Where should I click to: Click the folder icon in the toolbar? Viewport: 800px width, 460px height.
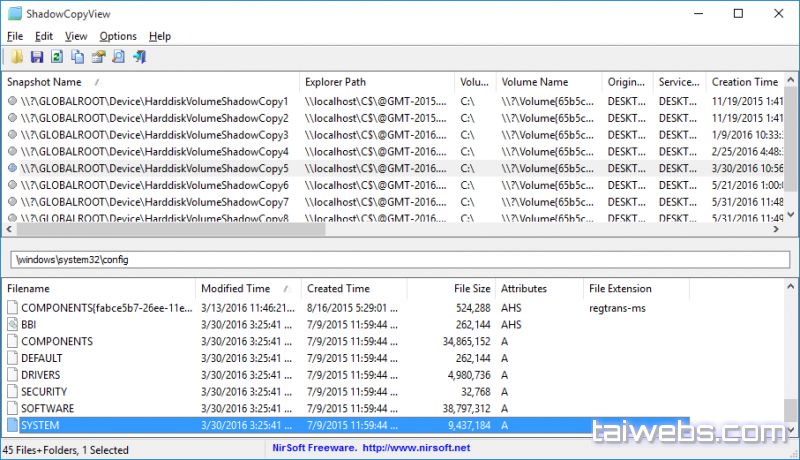pyautogui.click(x=15, y=57)
